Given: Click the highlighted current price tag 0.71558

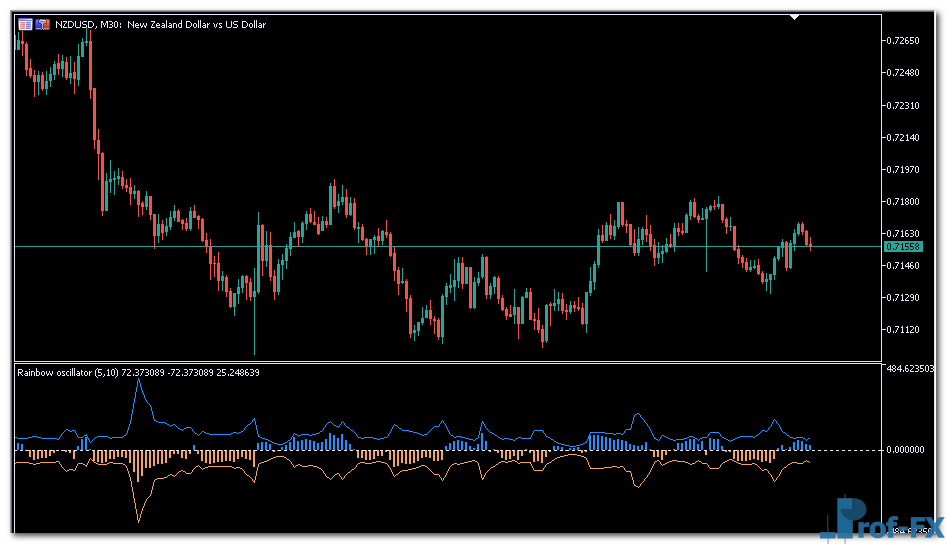Looking at the screenshot, I should click(902, 246).
